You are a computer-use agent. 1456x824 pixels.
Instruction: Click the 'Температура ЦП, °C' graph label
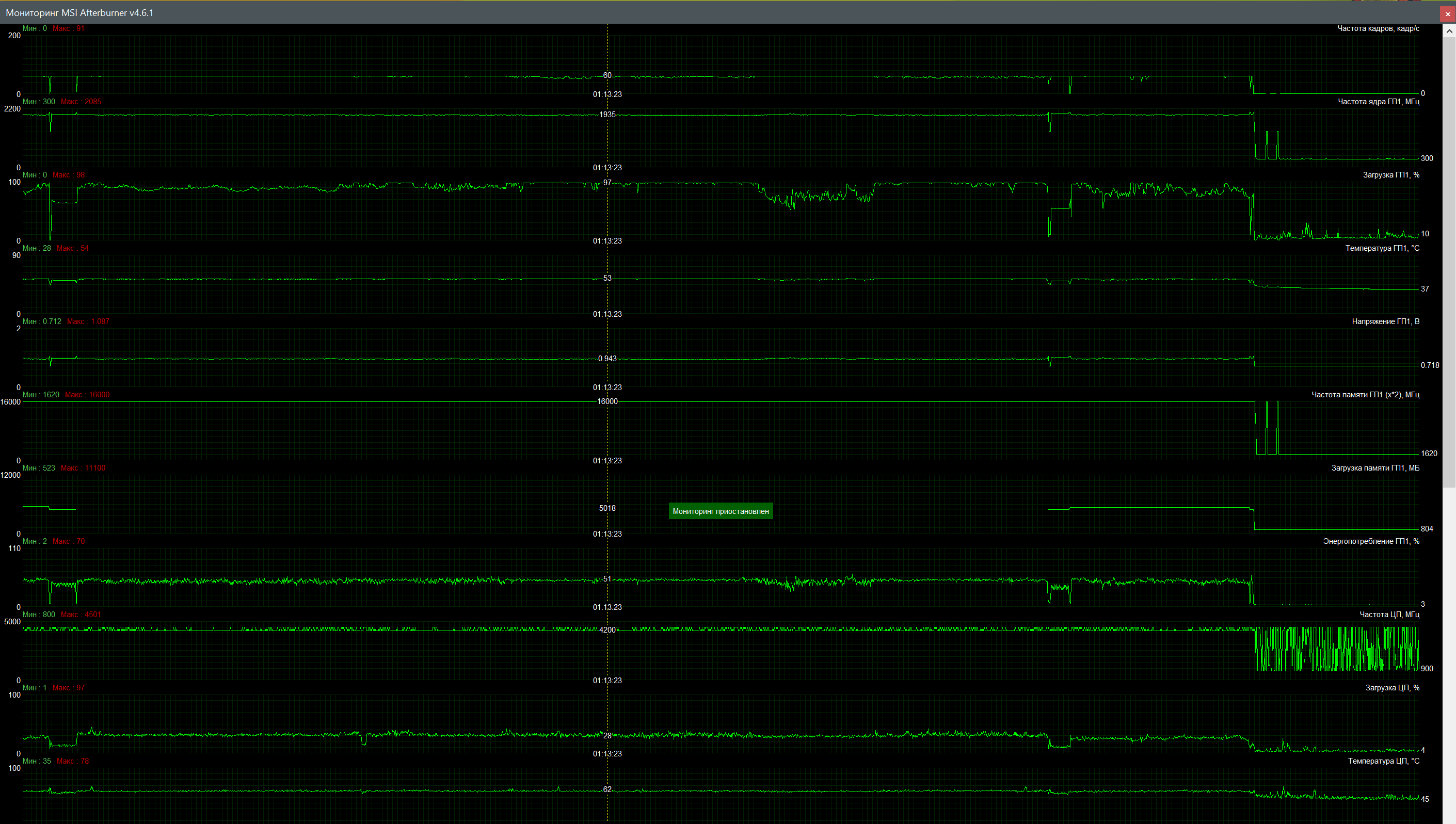pos(1383,761)
